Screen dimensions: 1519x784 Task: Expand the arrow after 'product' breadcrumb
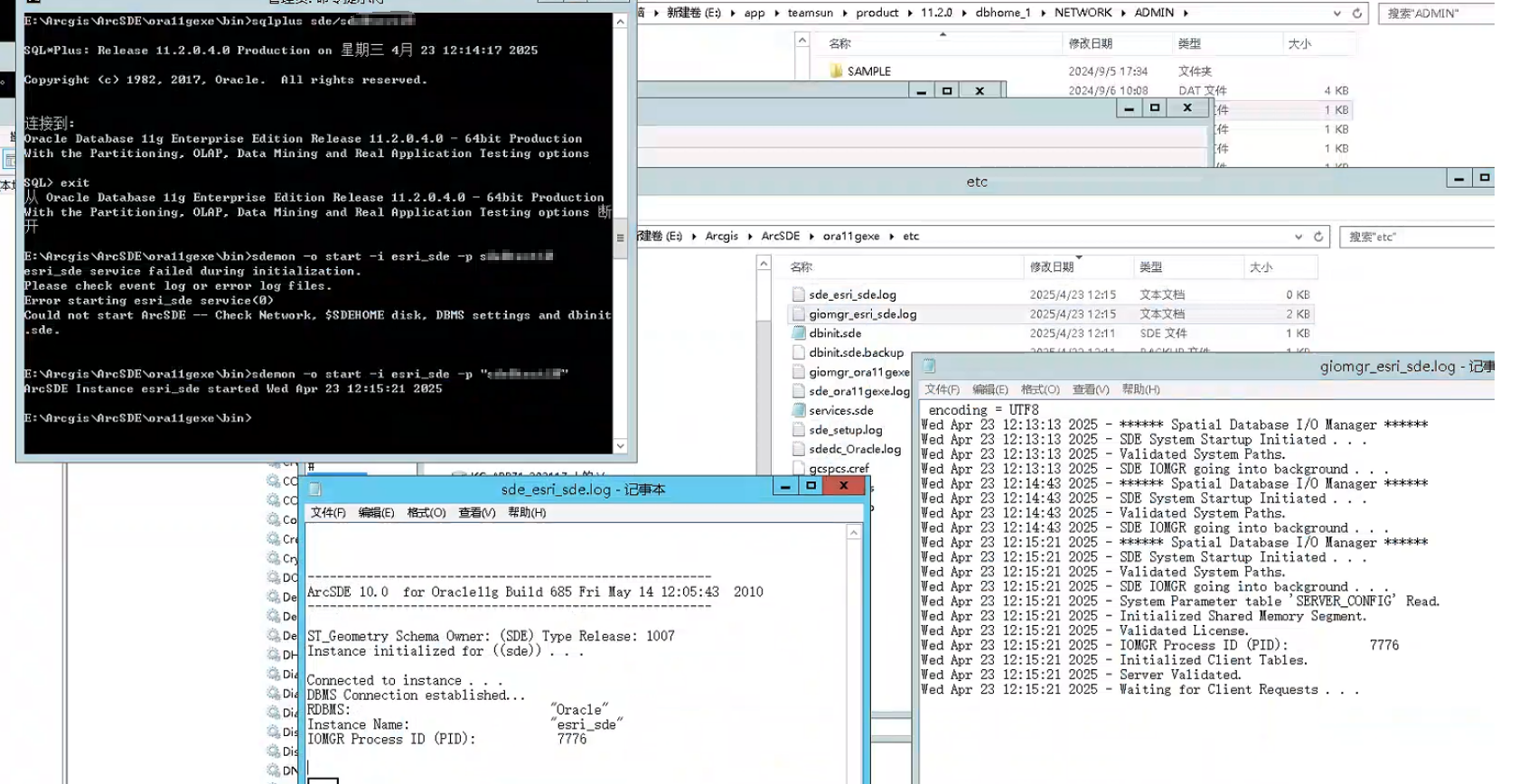pyautogui.click(x=910, y=13)
